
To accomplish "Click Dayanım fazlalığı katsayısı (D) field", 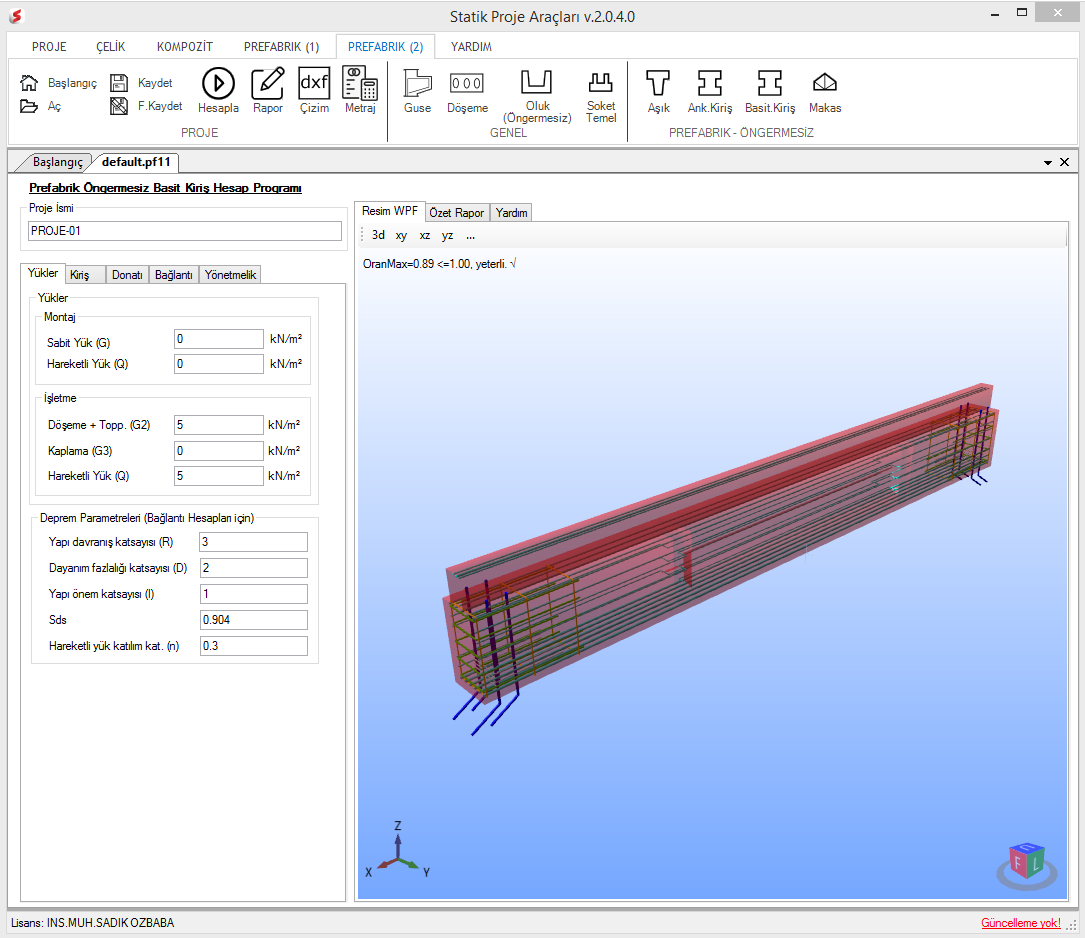I will click(253, 568).
